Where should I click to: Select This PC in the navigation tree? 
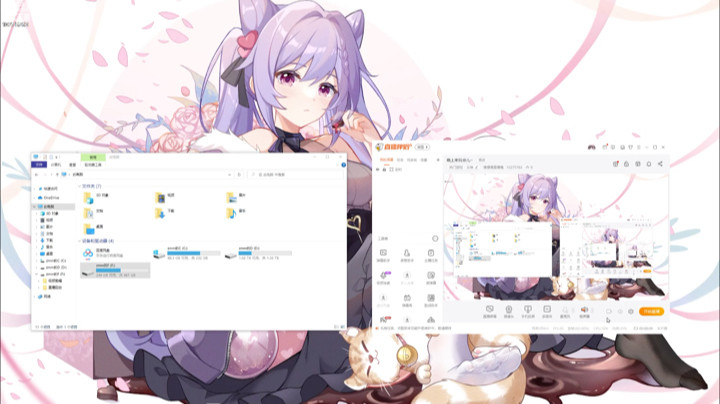click(49, 207)
